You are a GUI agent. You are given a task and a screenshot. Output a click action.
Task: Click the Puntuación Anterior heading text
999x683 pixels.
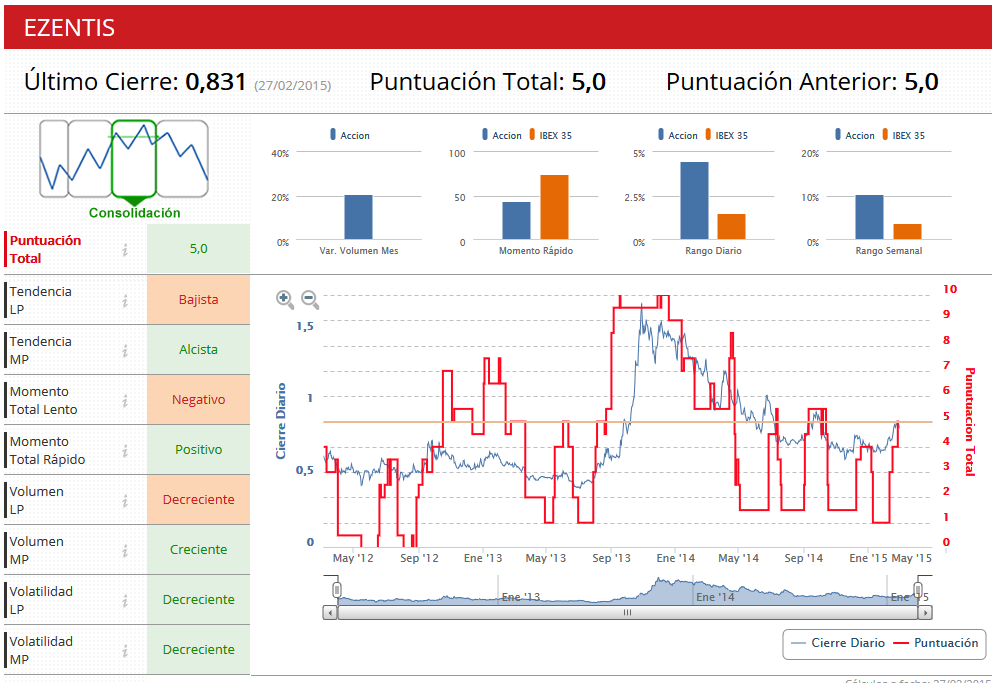coord(782,82)
